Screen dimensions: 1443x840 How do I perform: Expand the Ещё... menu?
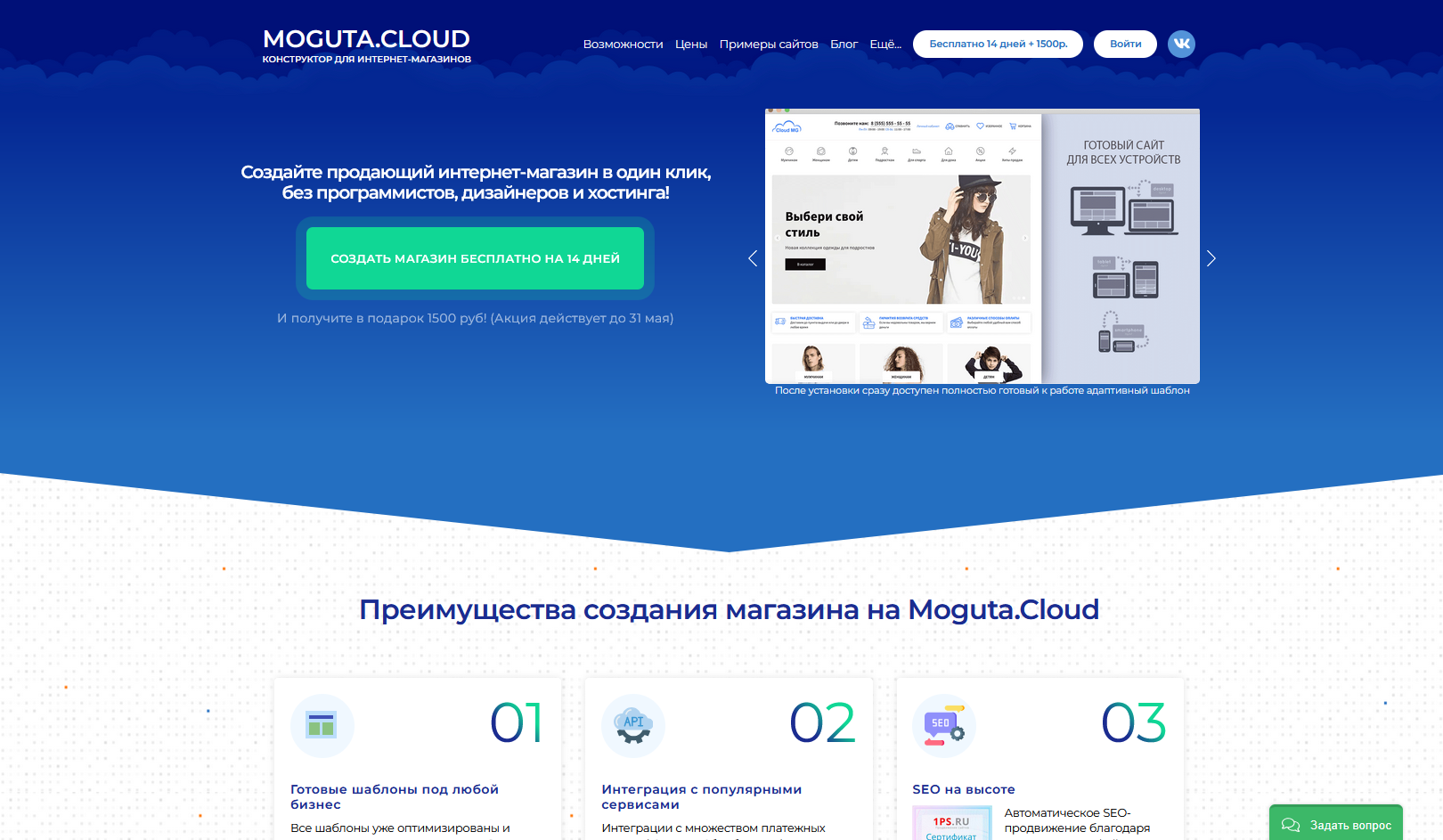pyautogui.click(x=885, y=44)
